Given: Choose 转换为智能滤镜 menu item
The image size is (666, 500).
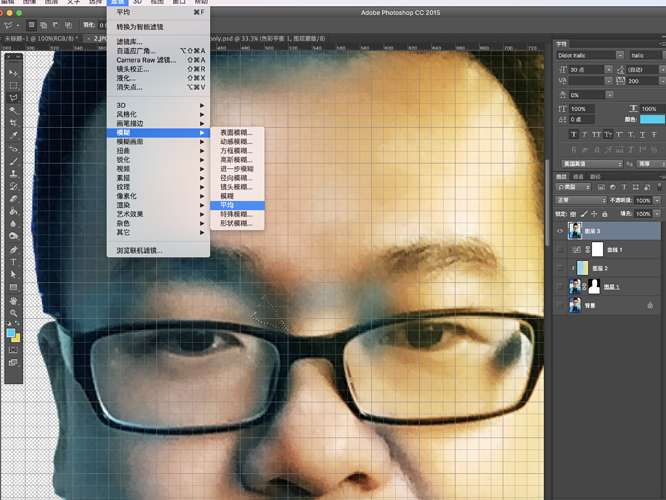Looking at the screenshot, I should click(x=158, y=27).
